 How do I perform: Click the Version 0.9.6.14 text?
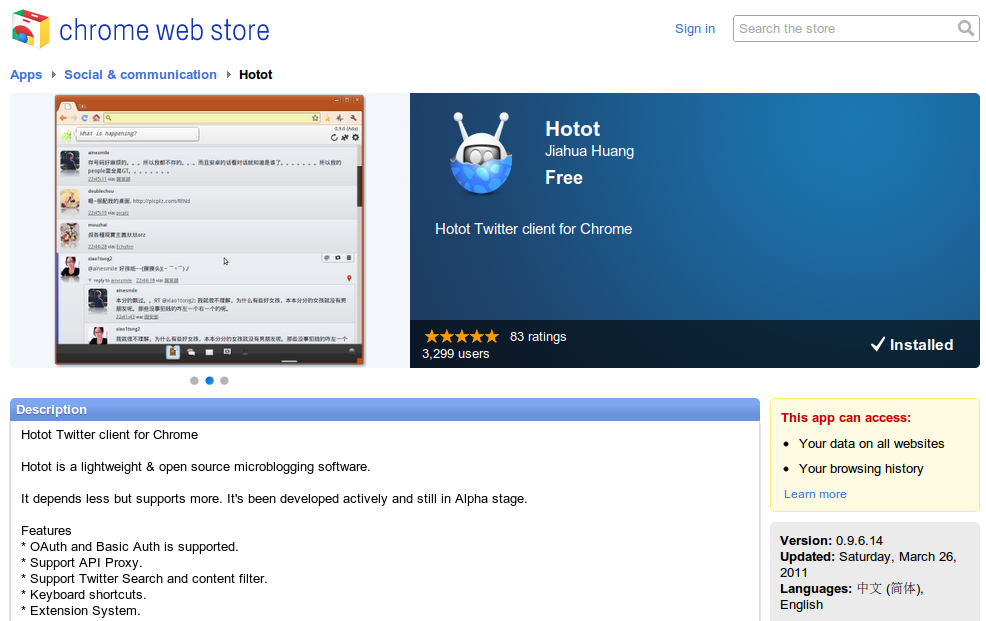coord(831,541)
